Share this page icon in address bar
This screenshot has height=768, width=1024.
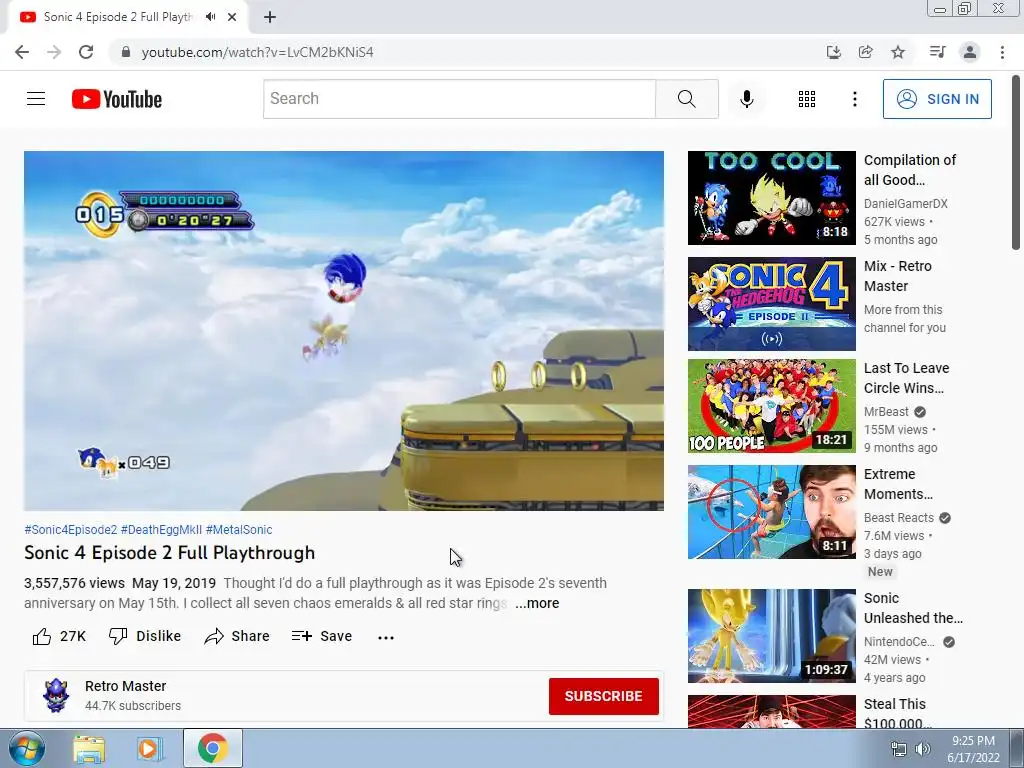(865, 52)
